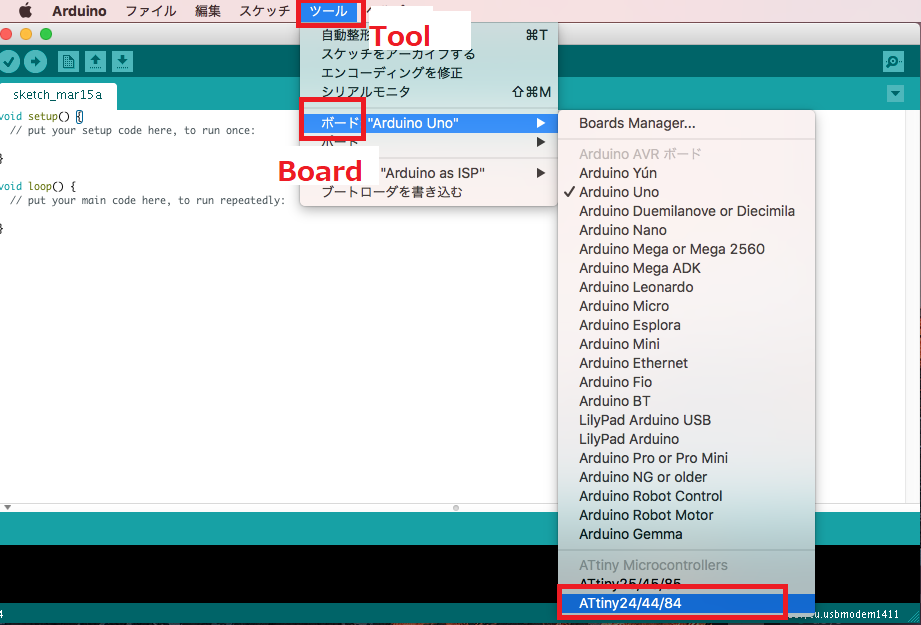921x625 pixels.
Task: Click the Upload arrow icon
Action: point(35,61)
